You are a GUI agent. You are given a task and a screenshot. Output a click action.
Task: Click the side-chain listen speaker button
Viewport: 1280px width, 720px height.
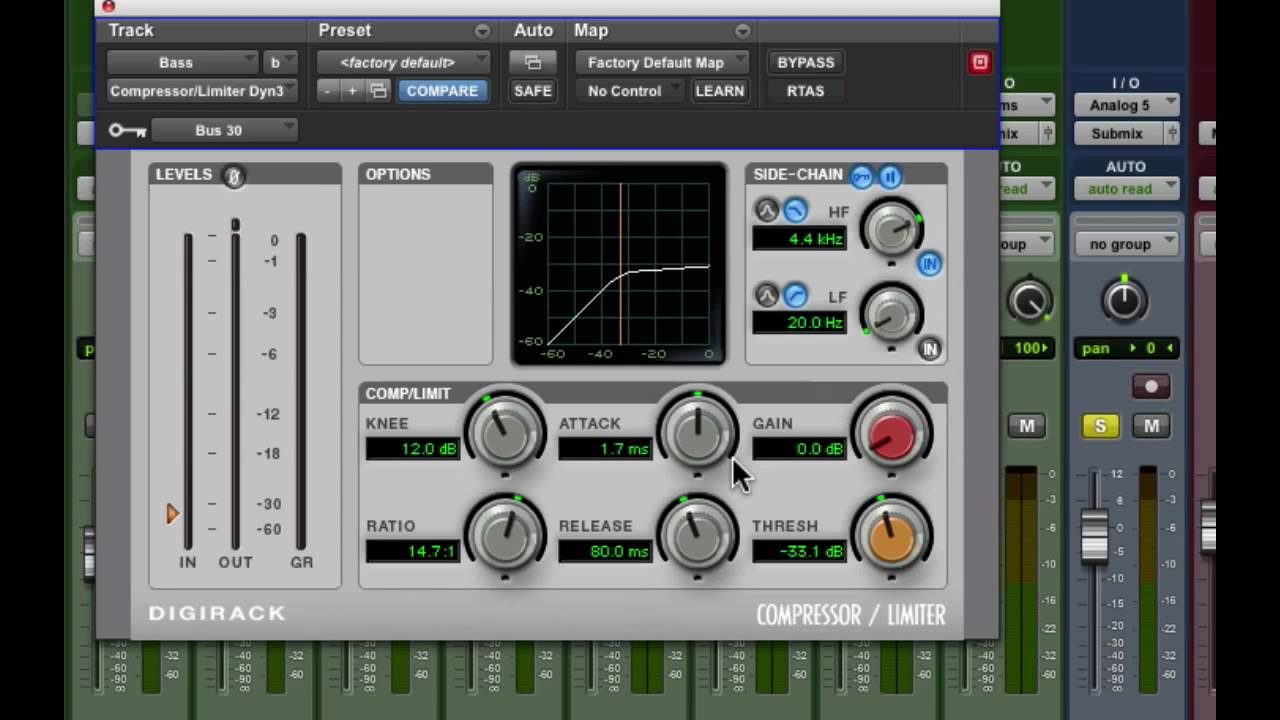[x=889, y=177]
